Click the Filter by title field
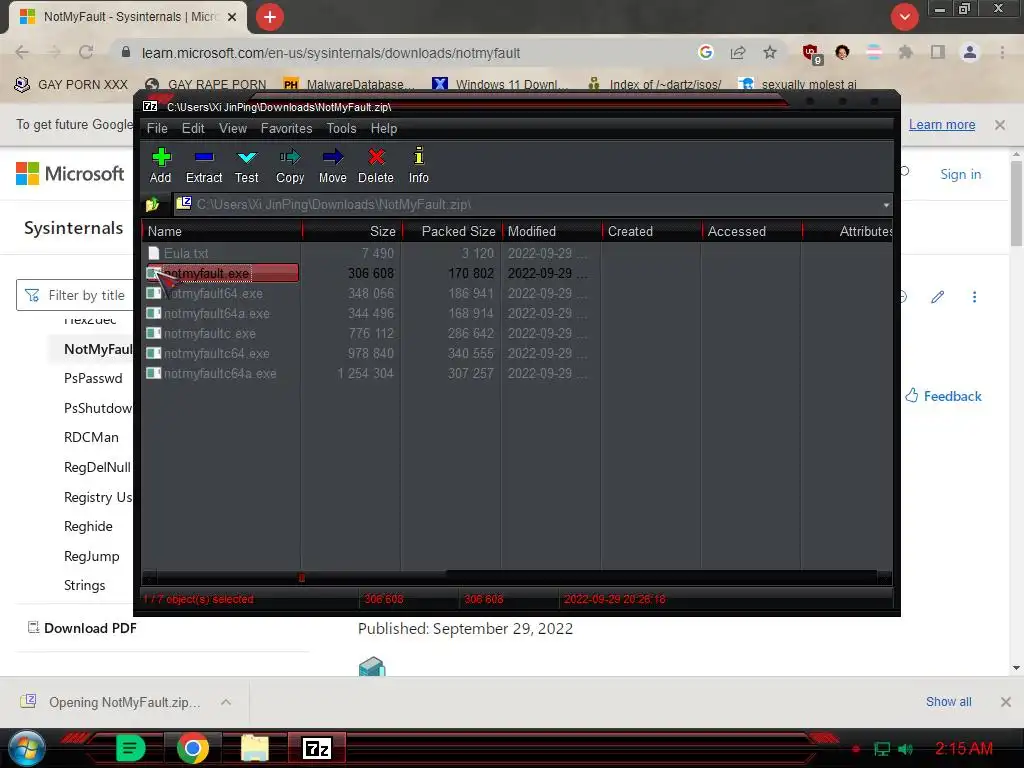 [74, 295]
